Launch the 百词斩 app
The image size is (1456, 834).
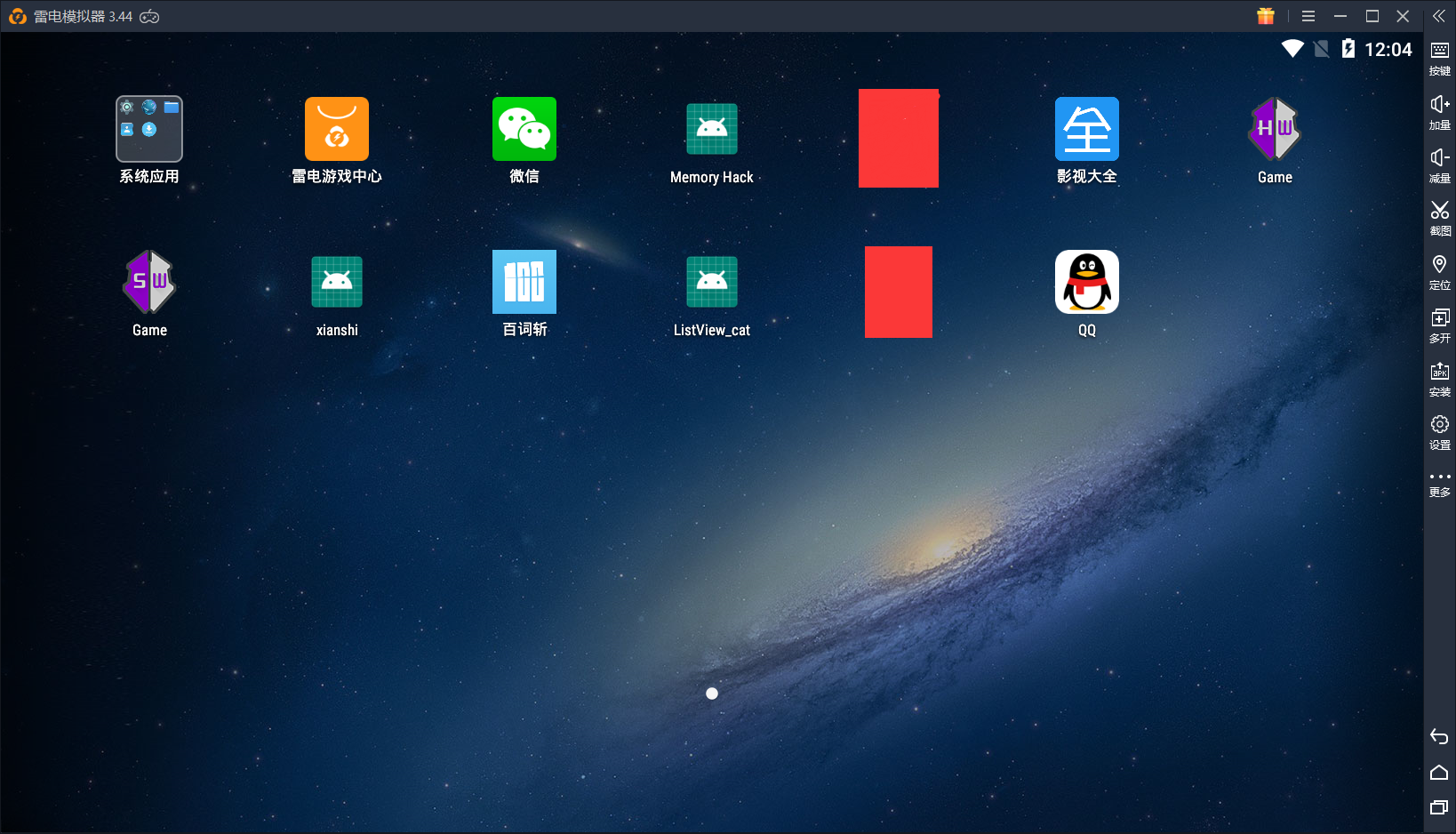pyautogui.click(x=524, y=282)
